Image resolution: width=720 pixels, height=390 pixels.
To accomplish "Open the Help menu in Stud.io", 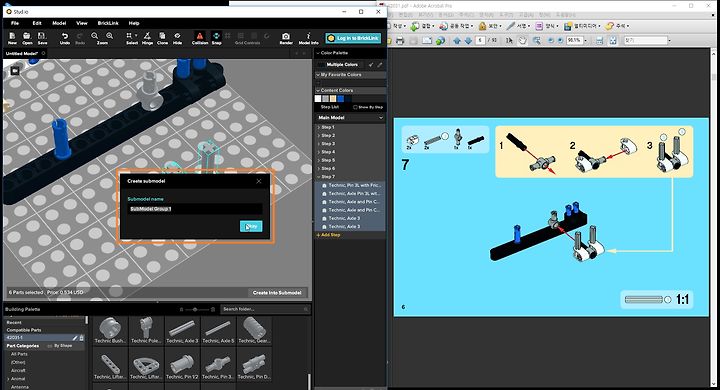I will click(134, 23).
